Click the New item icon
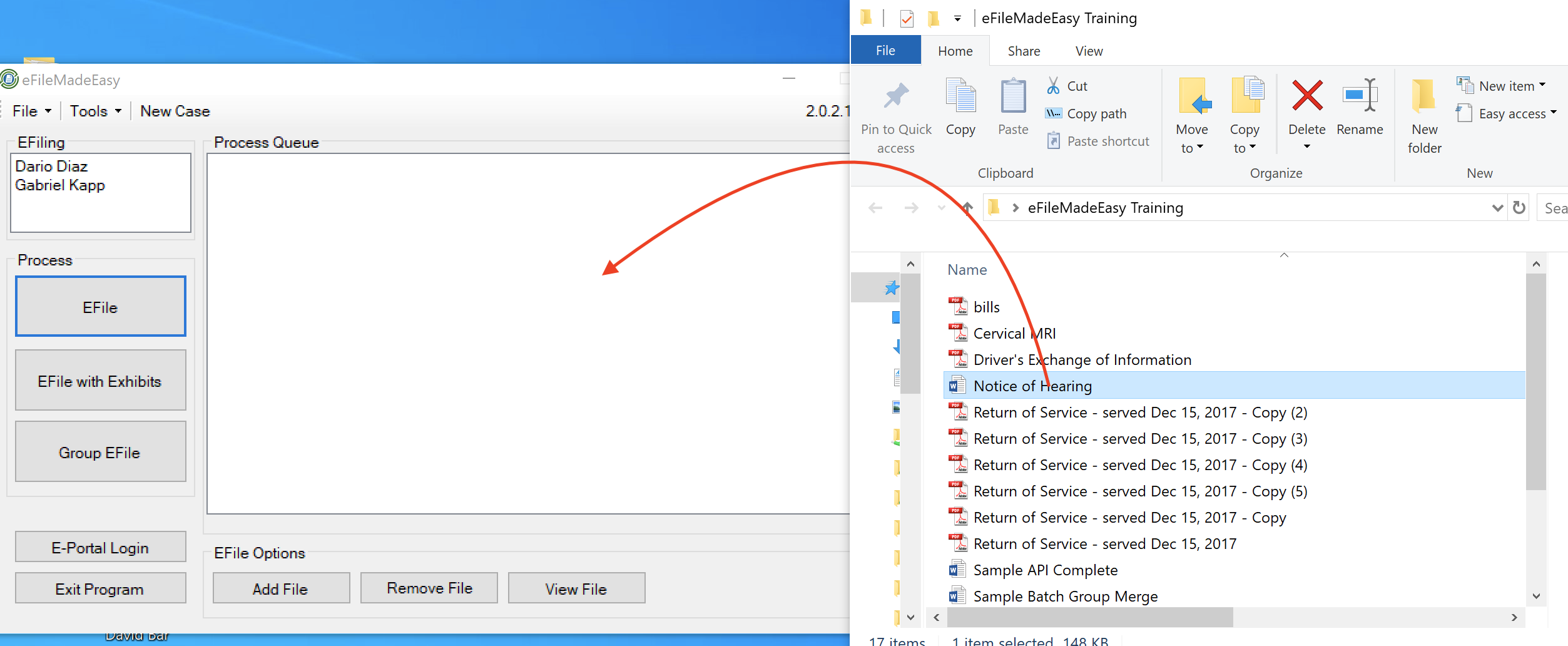Screen dimensions: 1568x646 1465,85
